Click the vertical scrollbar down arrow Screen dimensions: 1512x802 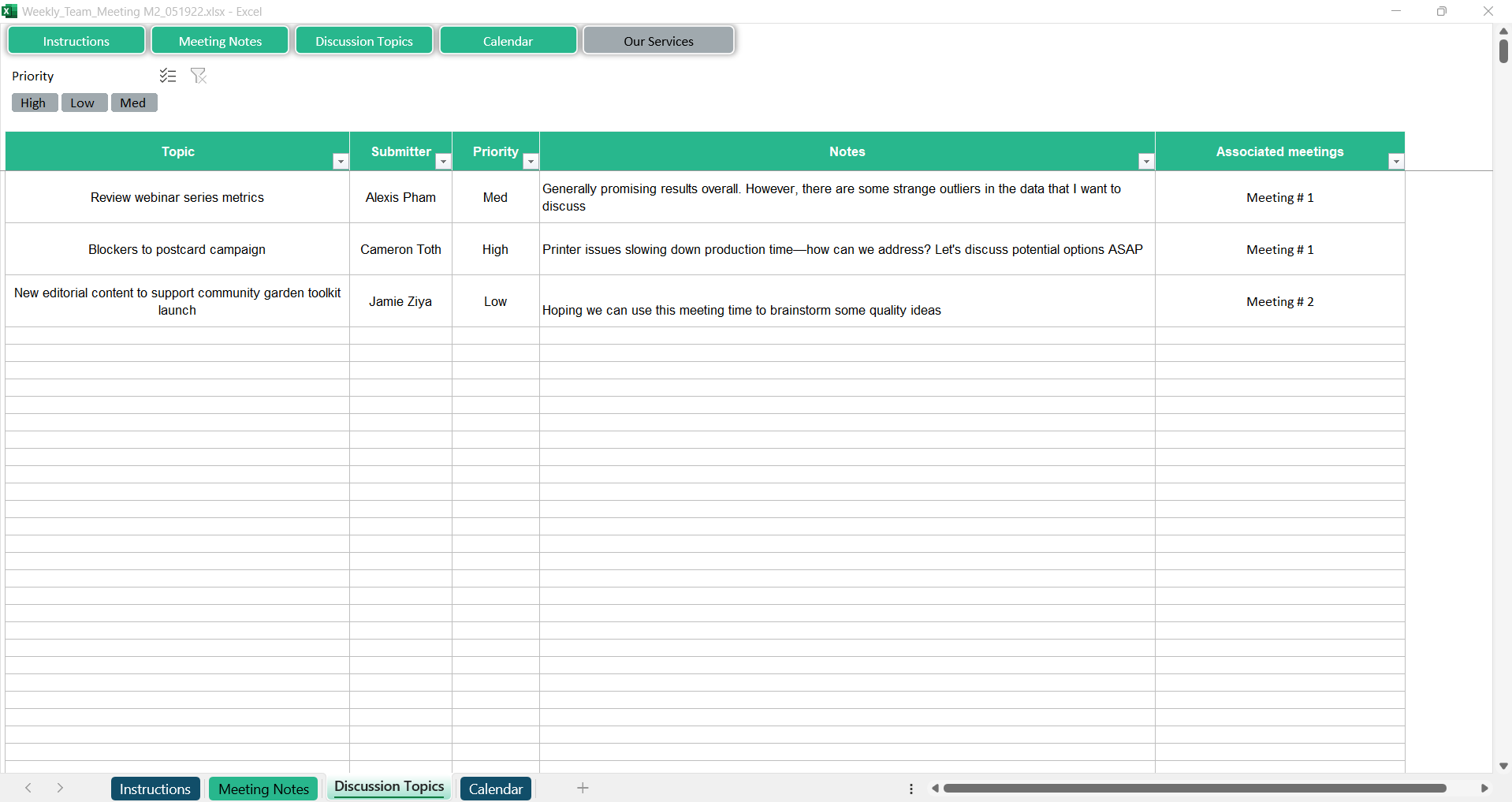pyautogui.click(x=1503, y=766)
